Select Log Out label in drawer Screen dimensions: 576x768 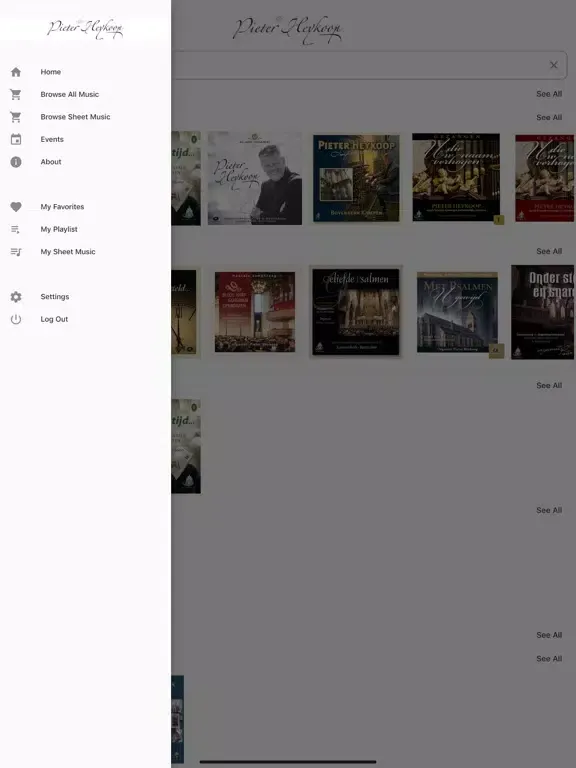click(x=54, y=319)
